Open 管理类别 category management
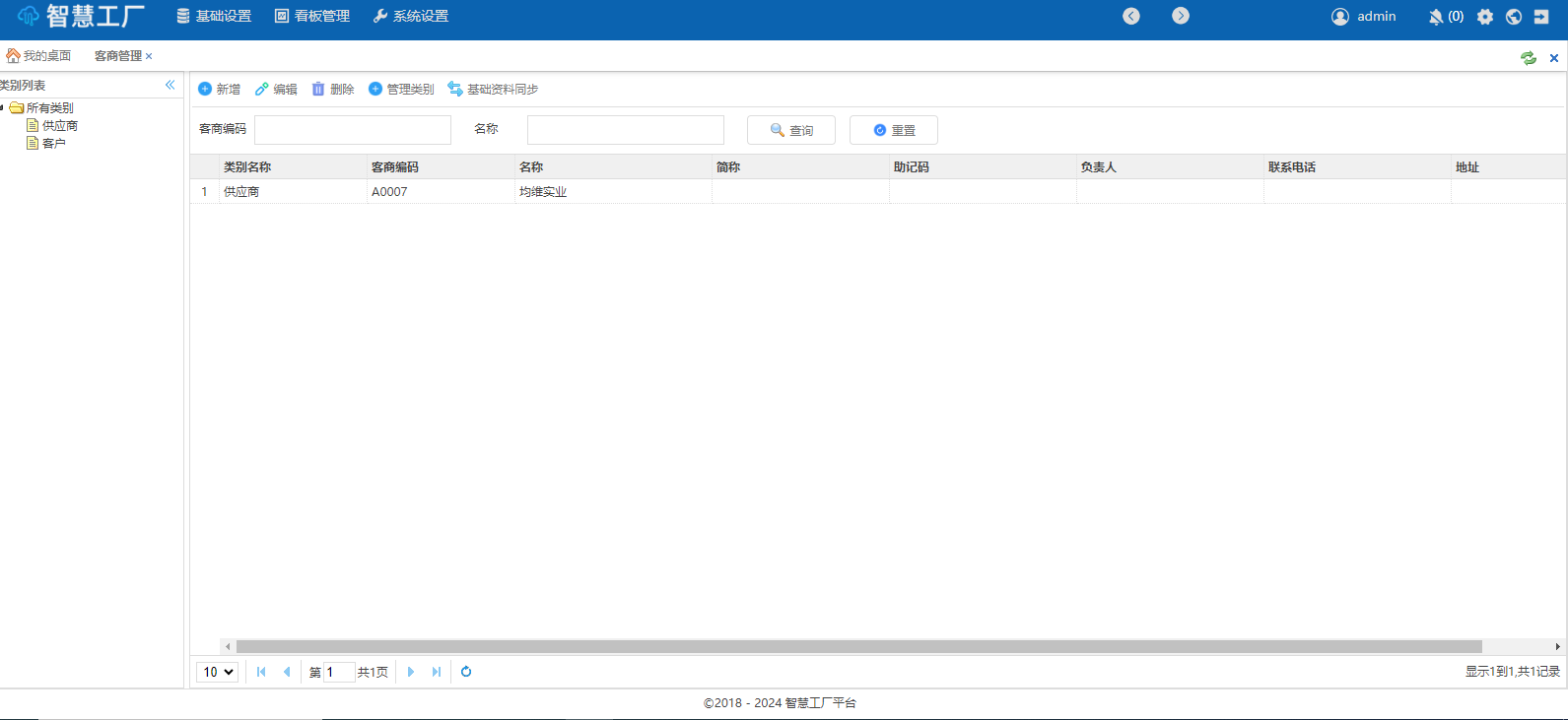 [401, 89]
